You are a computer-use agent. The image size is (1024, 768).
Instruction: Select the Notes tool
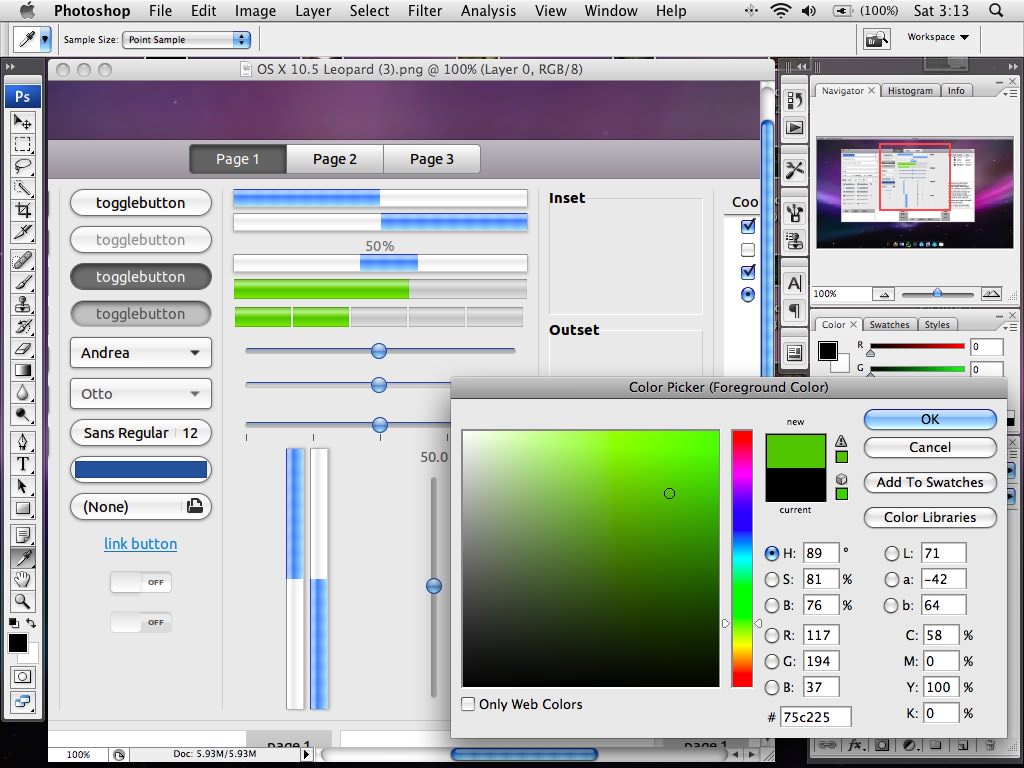click(x=23, y=536)
